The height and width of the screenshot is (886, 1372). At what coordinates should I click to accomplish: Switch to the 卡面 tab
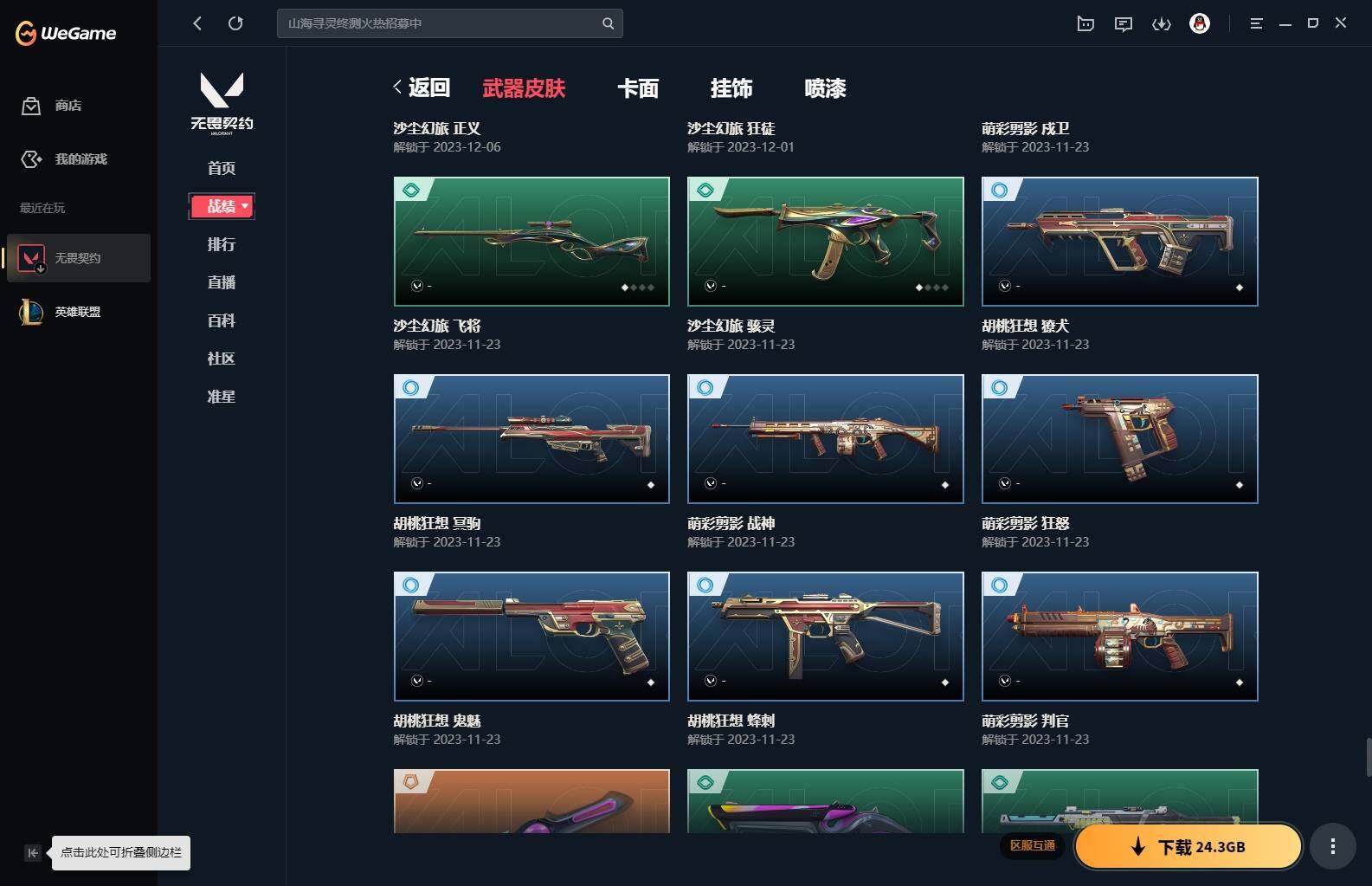pos(638,88)
